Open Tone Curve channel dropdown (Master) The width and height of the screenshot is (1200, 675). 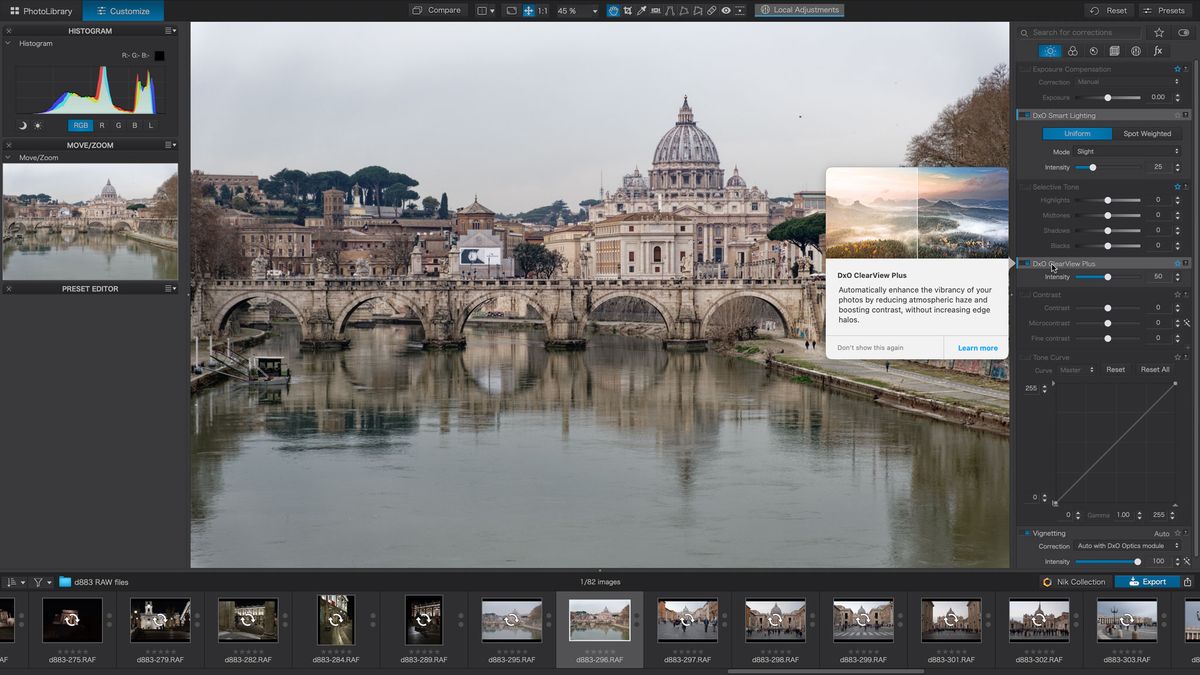tap(1077, 370)
